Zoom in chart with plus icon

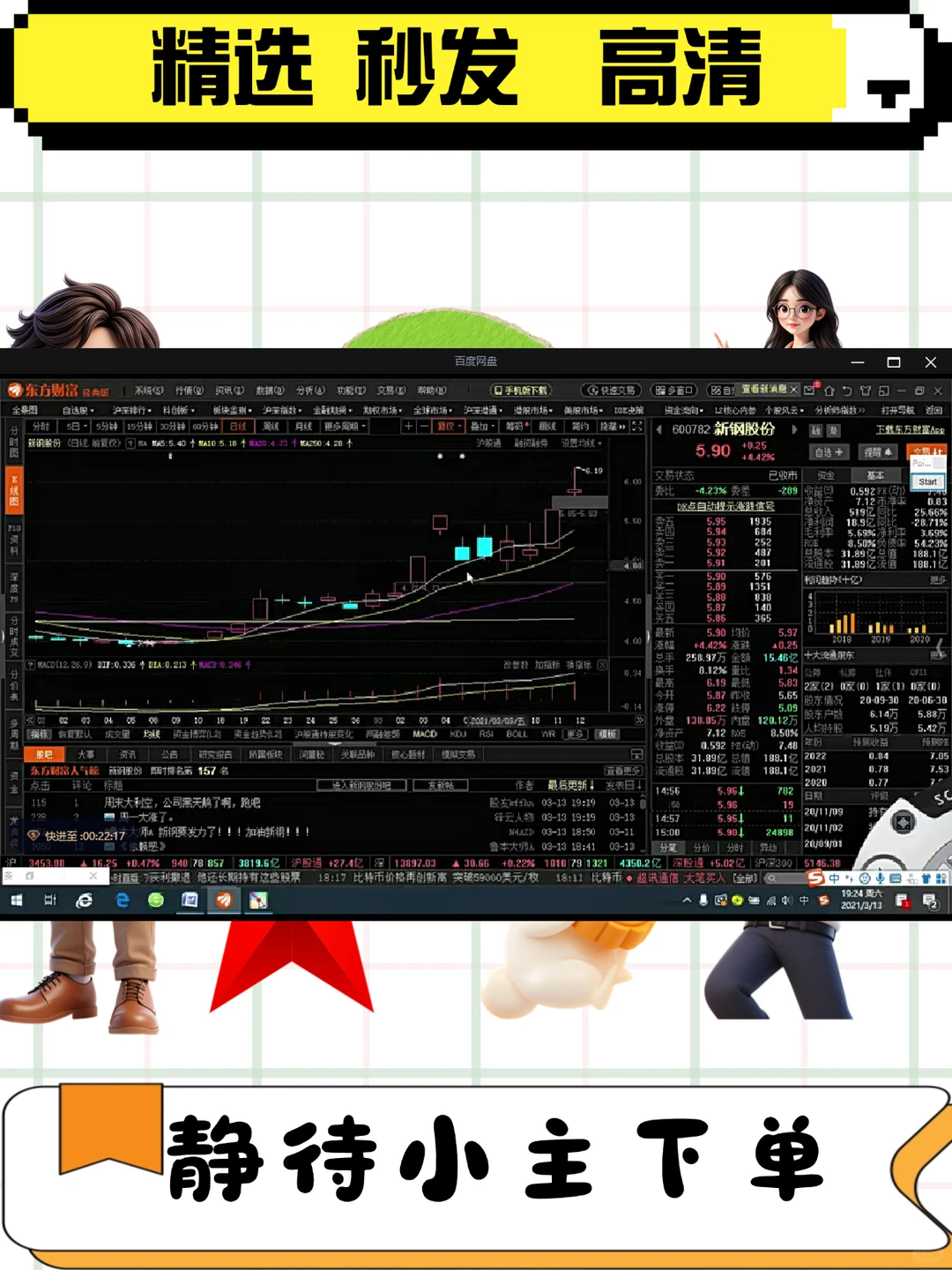[x=408, y=426]
